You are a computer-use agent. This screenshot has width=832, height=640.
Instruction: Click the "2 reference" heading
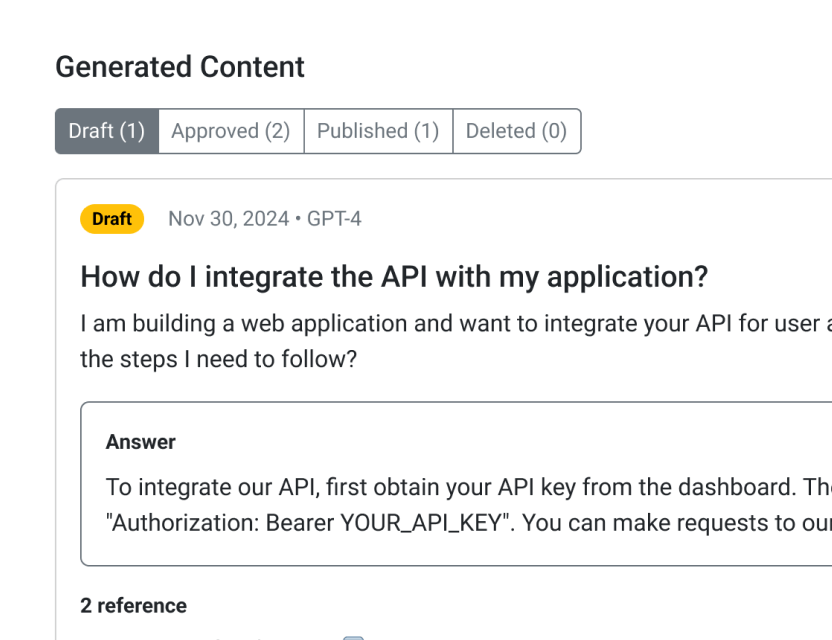(133, 606)
